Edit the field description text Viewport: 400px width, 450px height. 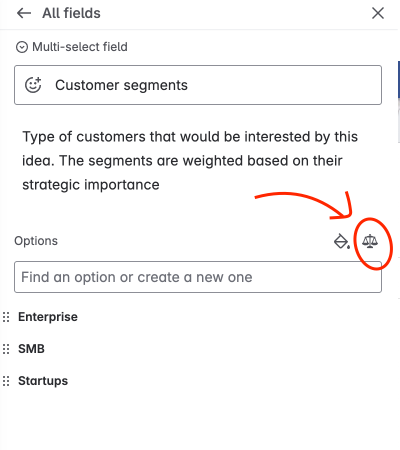[190, 161]
